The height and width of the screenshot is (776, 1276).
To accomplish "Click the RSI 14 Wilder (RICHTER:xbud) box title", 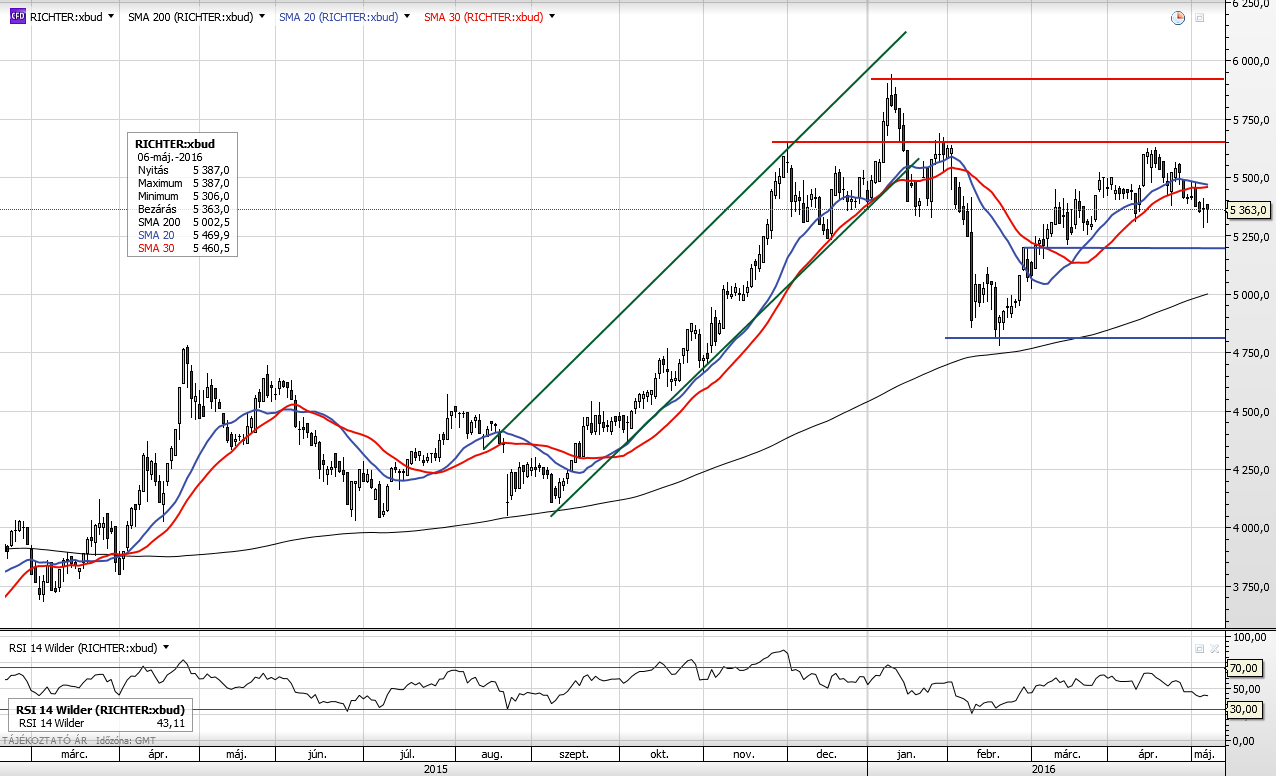I will [x=100, y=710].
